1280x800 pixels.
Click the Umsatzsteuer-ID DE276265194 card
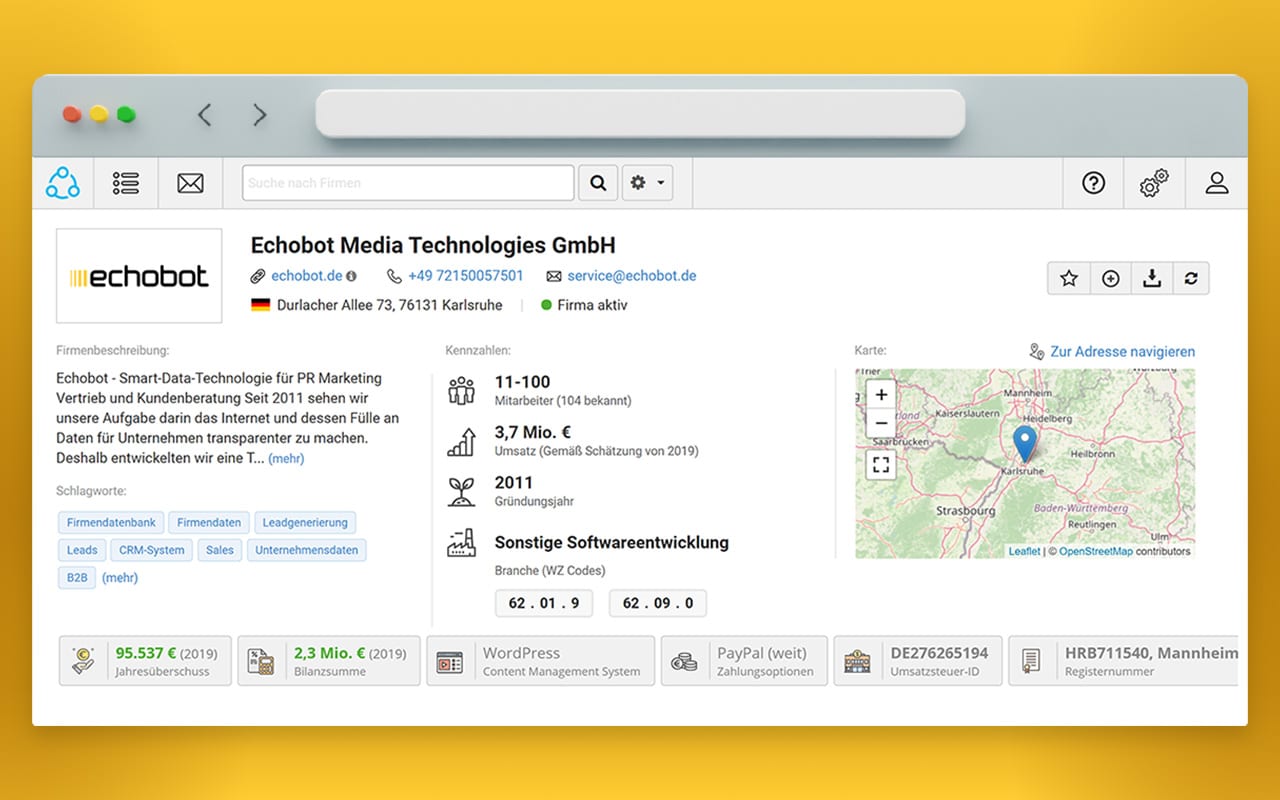918,661
